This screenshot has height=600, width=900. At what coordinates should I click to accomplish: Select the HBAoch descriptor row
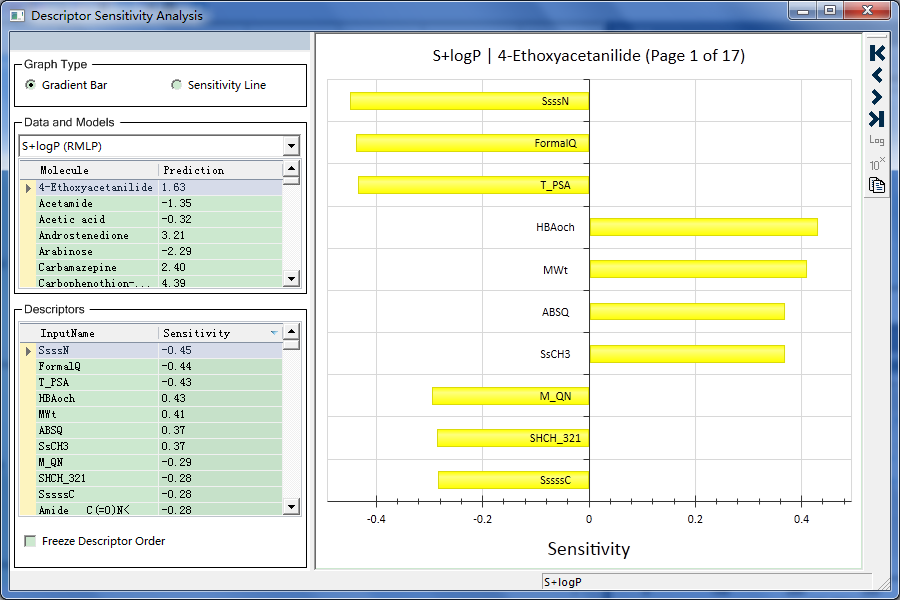pyautogui.click(x=151, y=398)
